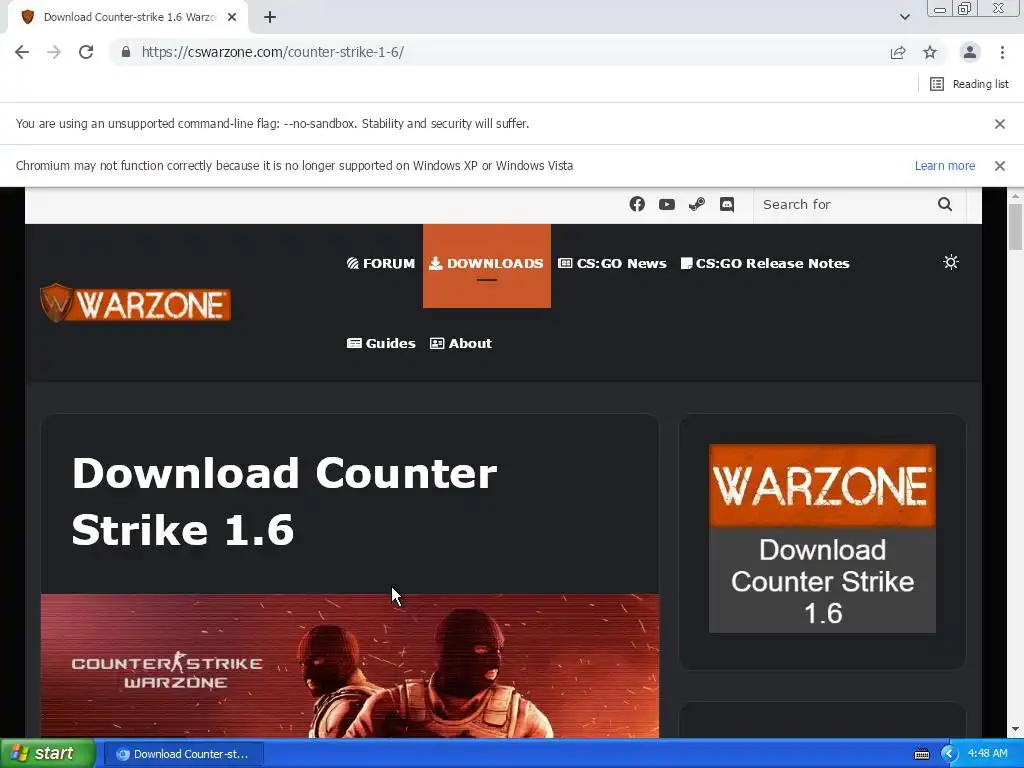Viewport: 1024px width, 768px height.
Task: Click the page vertical scrollbar thumb
Action: click(x=1015, y=227)
